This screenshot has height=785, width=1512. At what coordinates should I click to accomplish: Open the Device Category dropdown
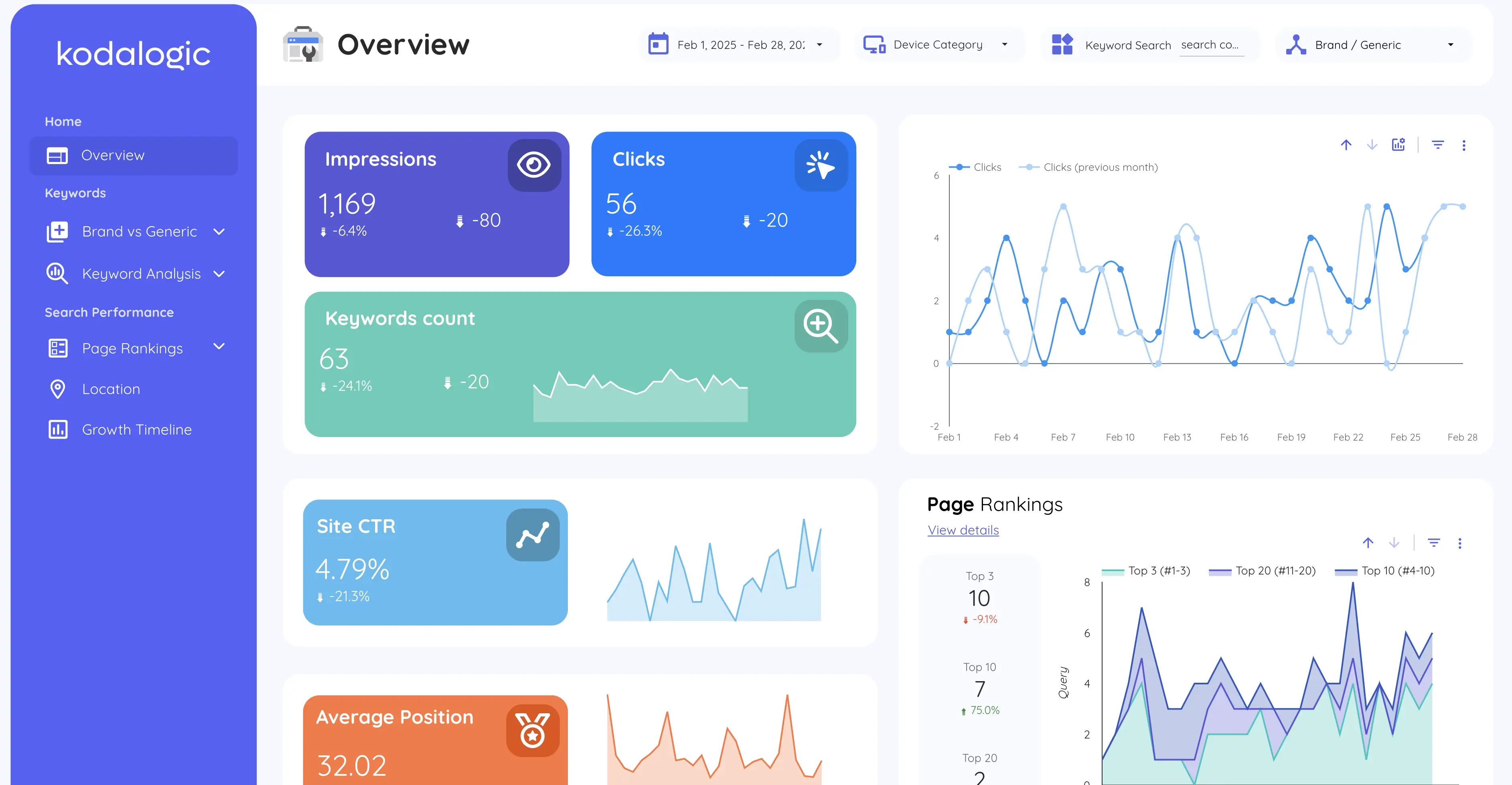coord(940,45)
